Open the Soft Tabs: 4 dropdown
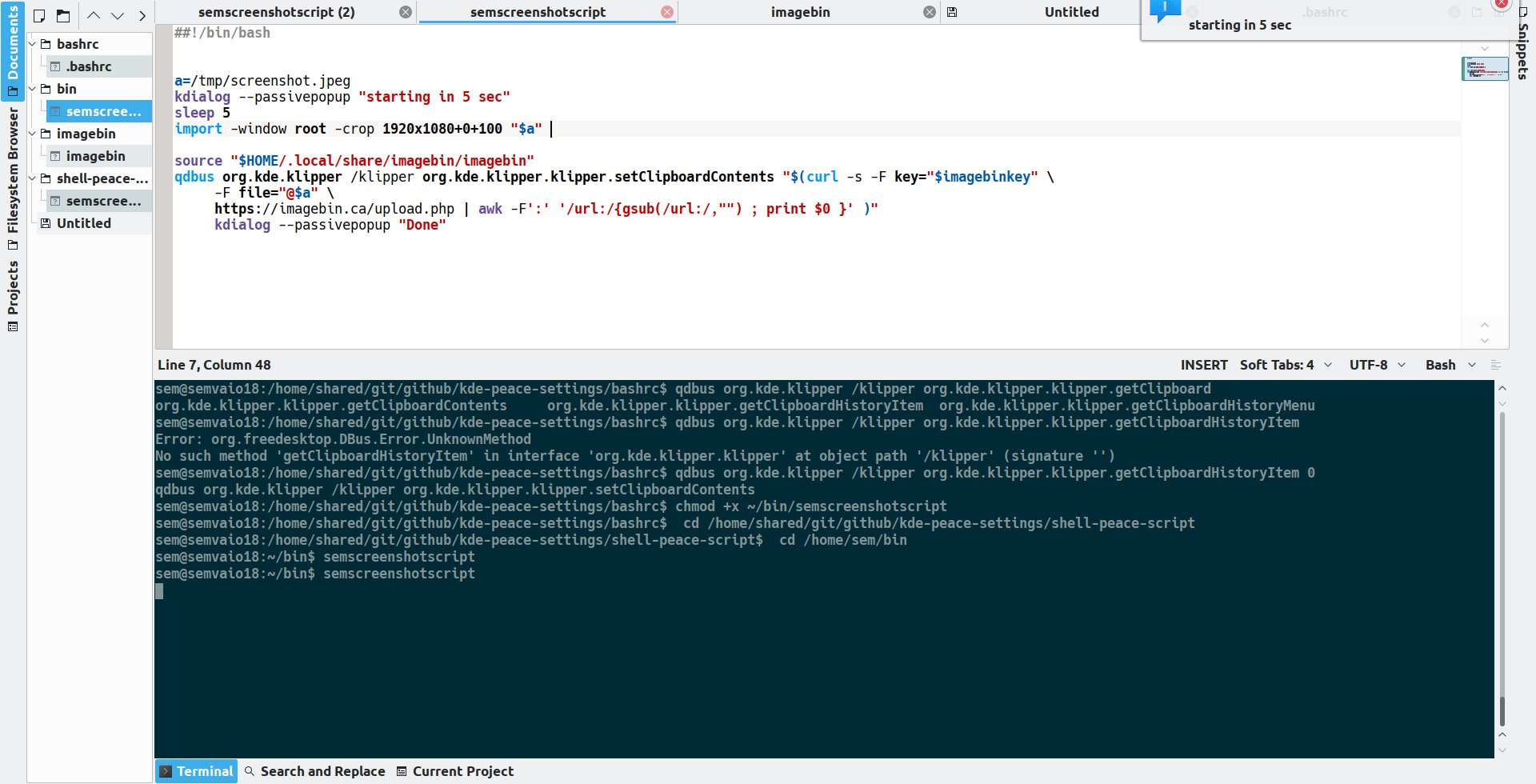This screenshot has width=1536, height=784. 1286,365
